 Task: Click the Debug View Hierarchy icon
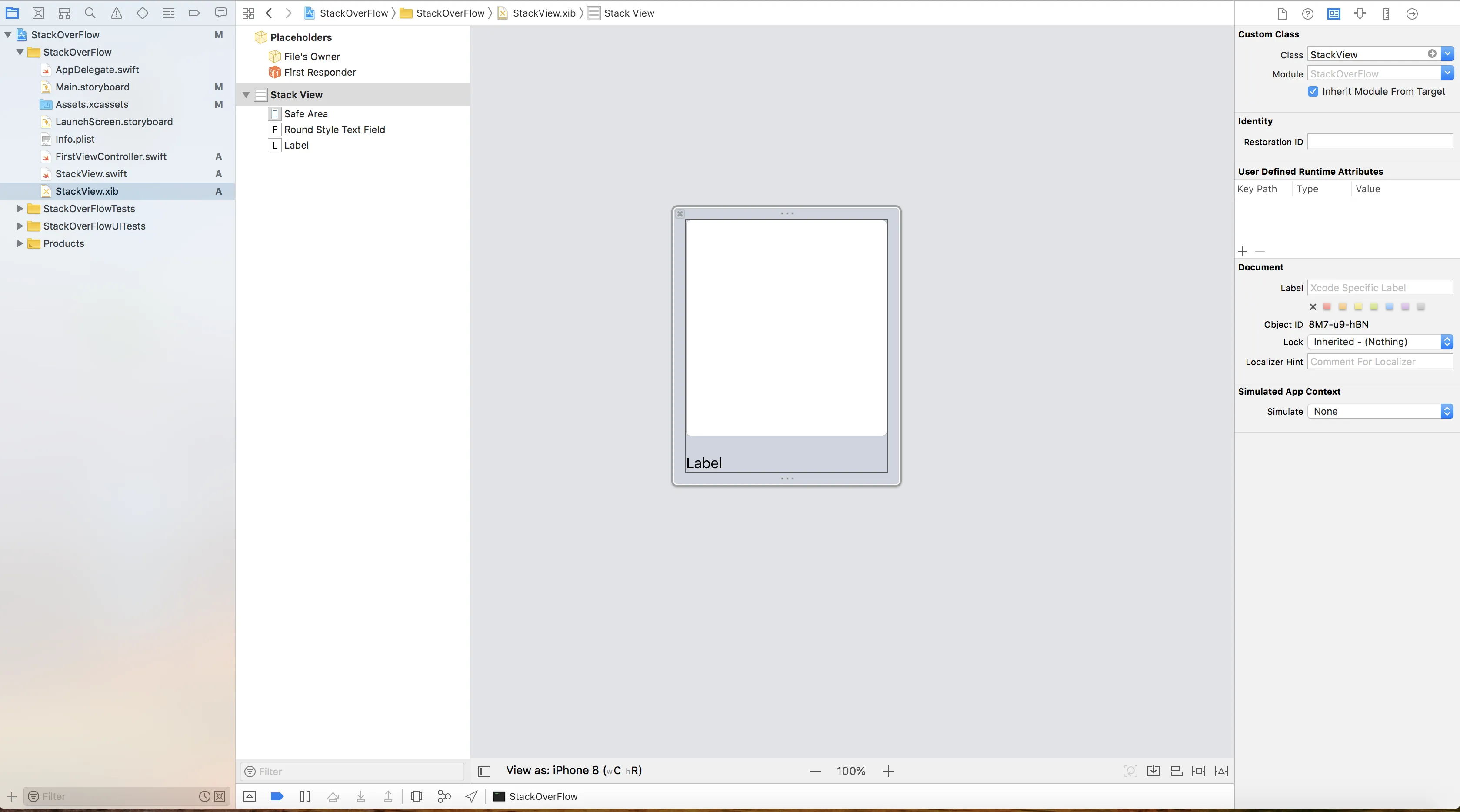pyautogui.click(x=416, y=796)
